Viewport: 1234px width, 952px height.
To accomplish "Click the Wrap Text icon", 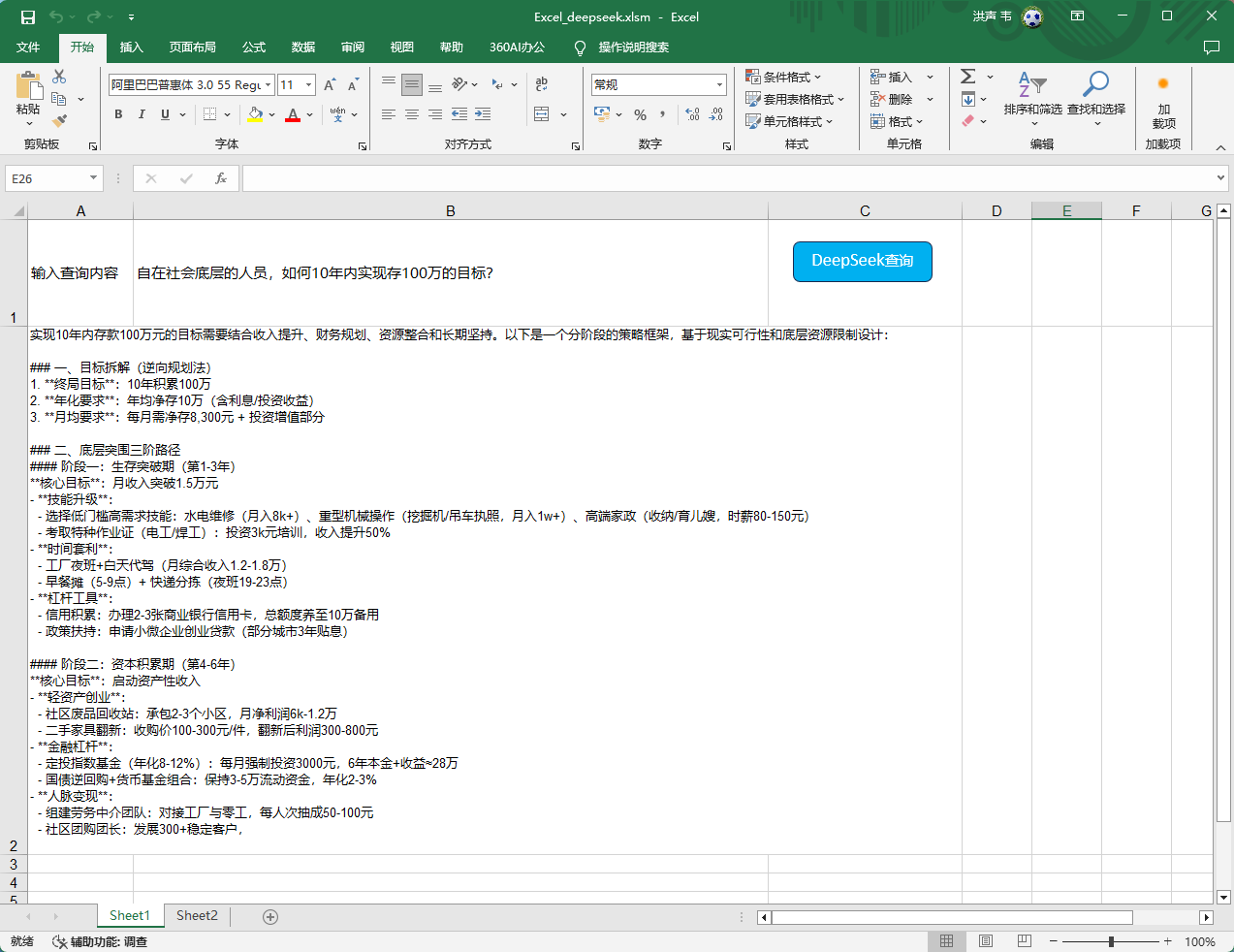I will click(542, 84).
